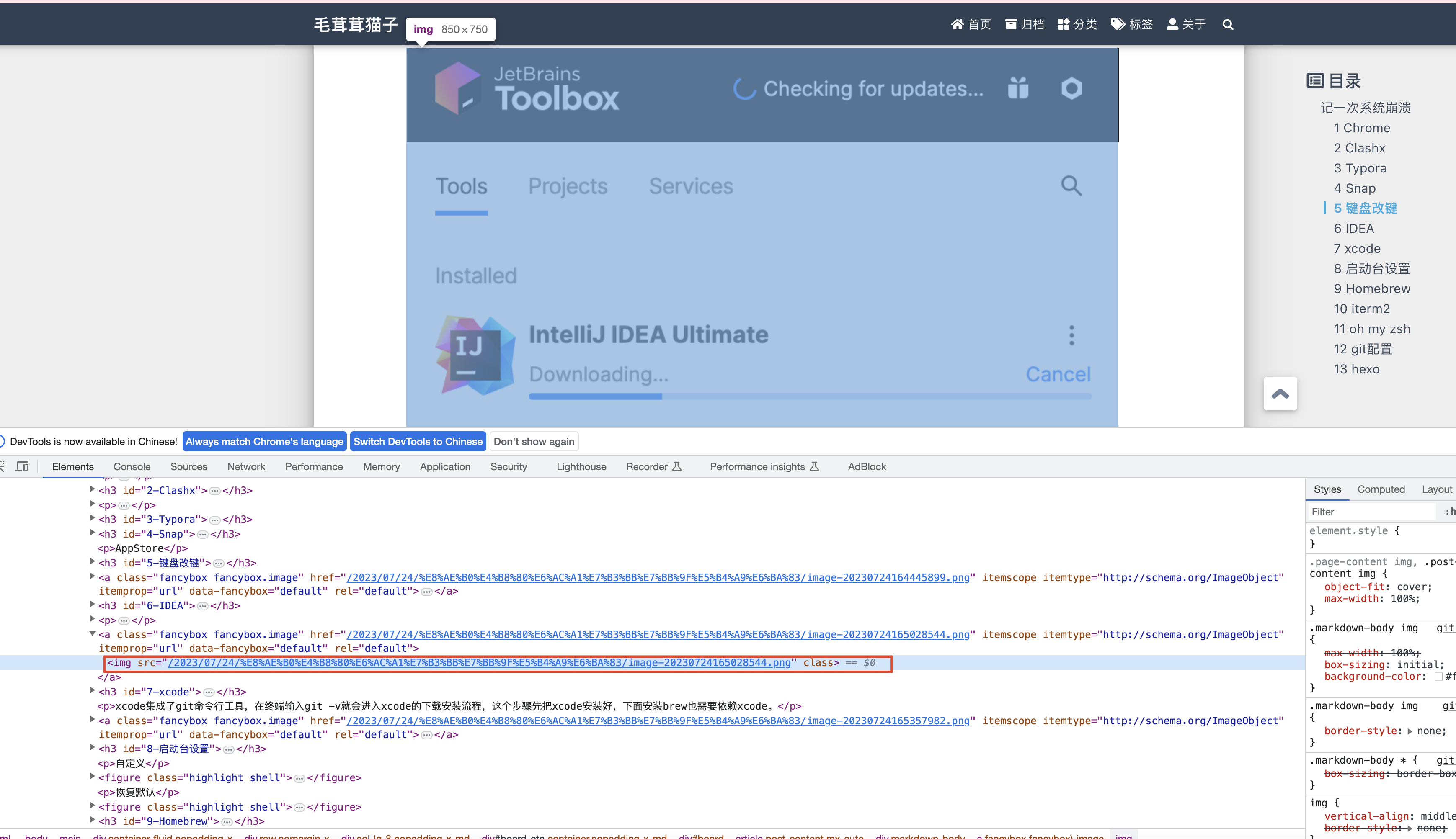Open the 标签 tags icon link

pos(1131,25)
